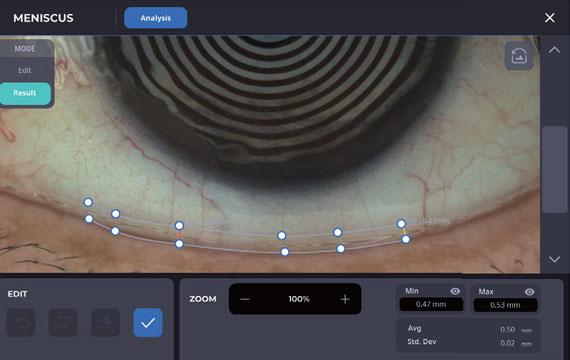
Task: Click the ZOOM label
Action: [203, 299]
